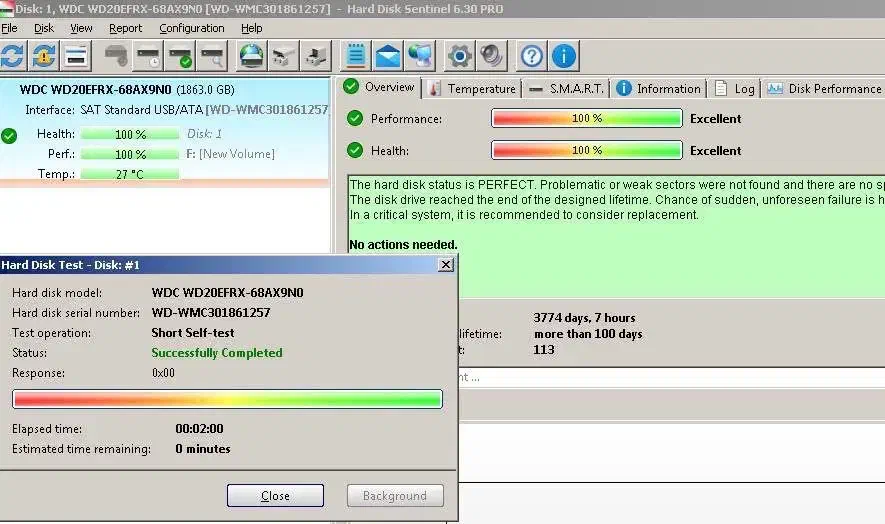Click the blue info circle toolbar icon
The width and height of the screenshot is (885, 524).
click(564, 55)
